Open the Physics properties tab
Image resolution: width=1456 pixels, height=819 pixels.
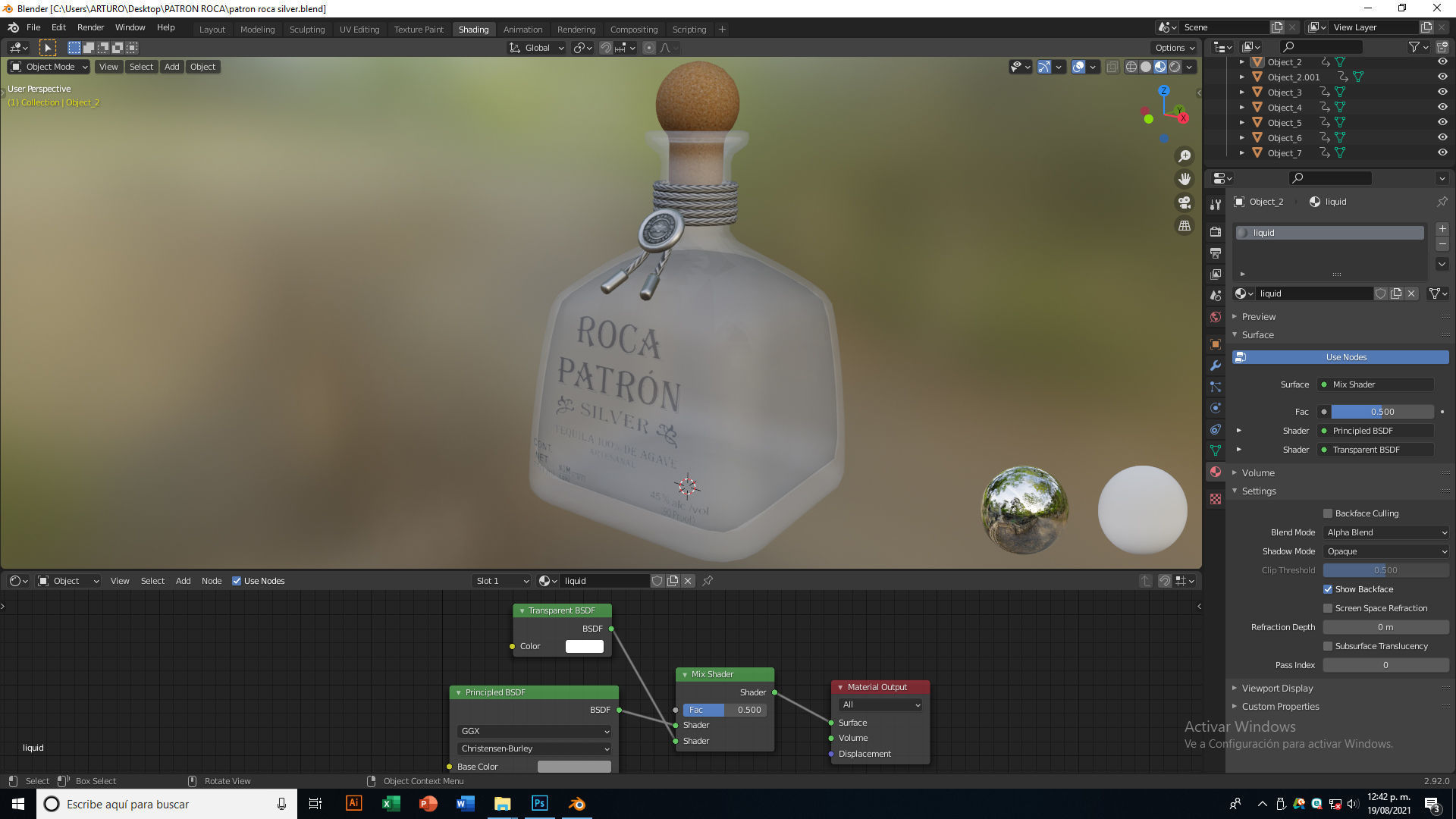tap(1216, 408)
